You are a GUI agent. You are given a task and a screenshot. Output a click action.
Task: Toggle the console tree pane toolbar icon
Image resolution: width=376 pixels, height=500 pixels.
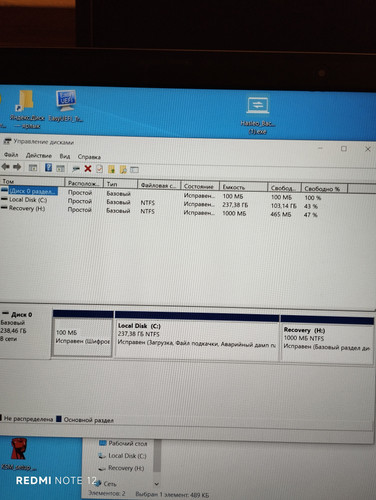tap(33, 168)
